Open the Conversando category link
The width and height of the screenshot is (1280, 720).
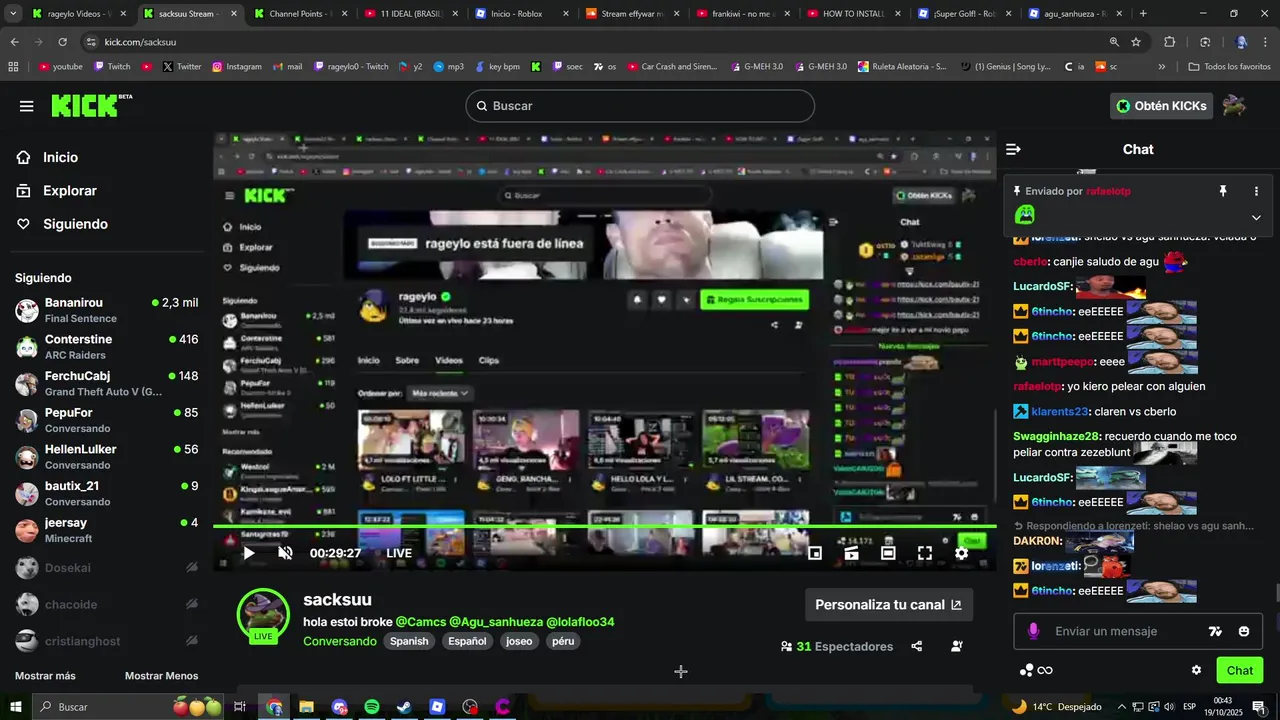340,641
